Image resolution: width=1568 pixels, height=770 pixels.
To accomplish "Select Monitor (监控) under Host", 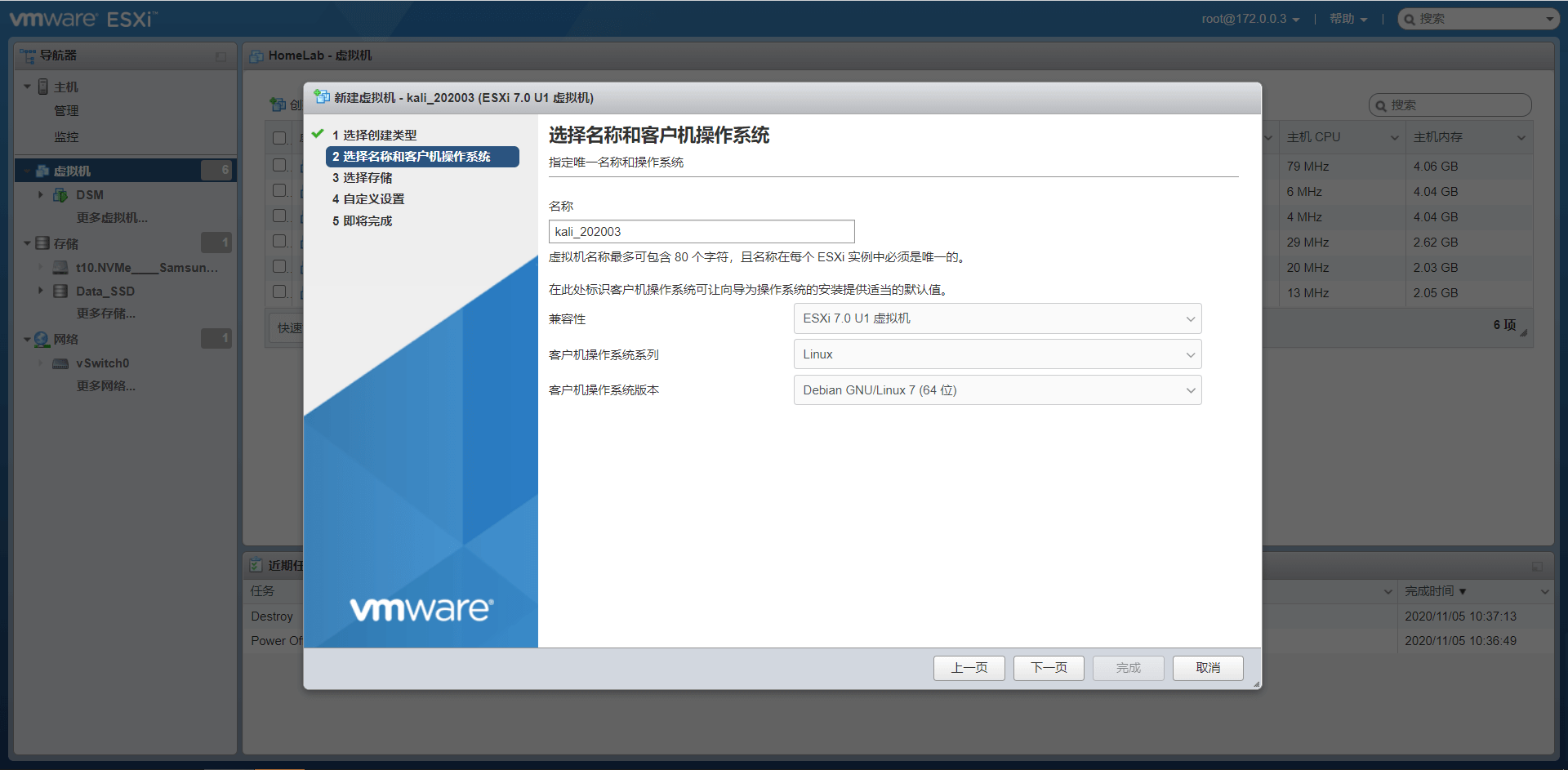I will pyautogui.click(x=66, y=137).
